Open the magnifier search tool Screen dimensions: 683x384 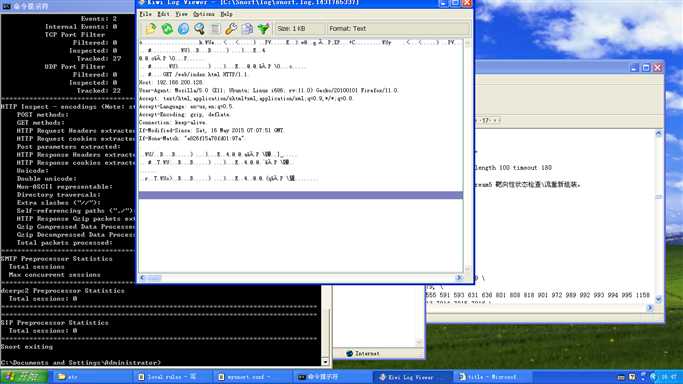point(199,29)
